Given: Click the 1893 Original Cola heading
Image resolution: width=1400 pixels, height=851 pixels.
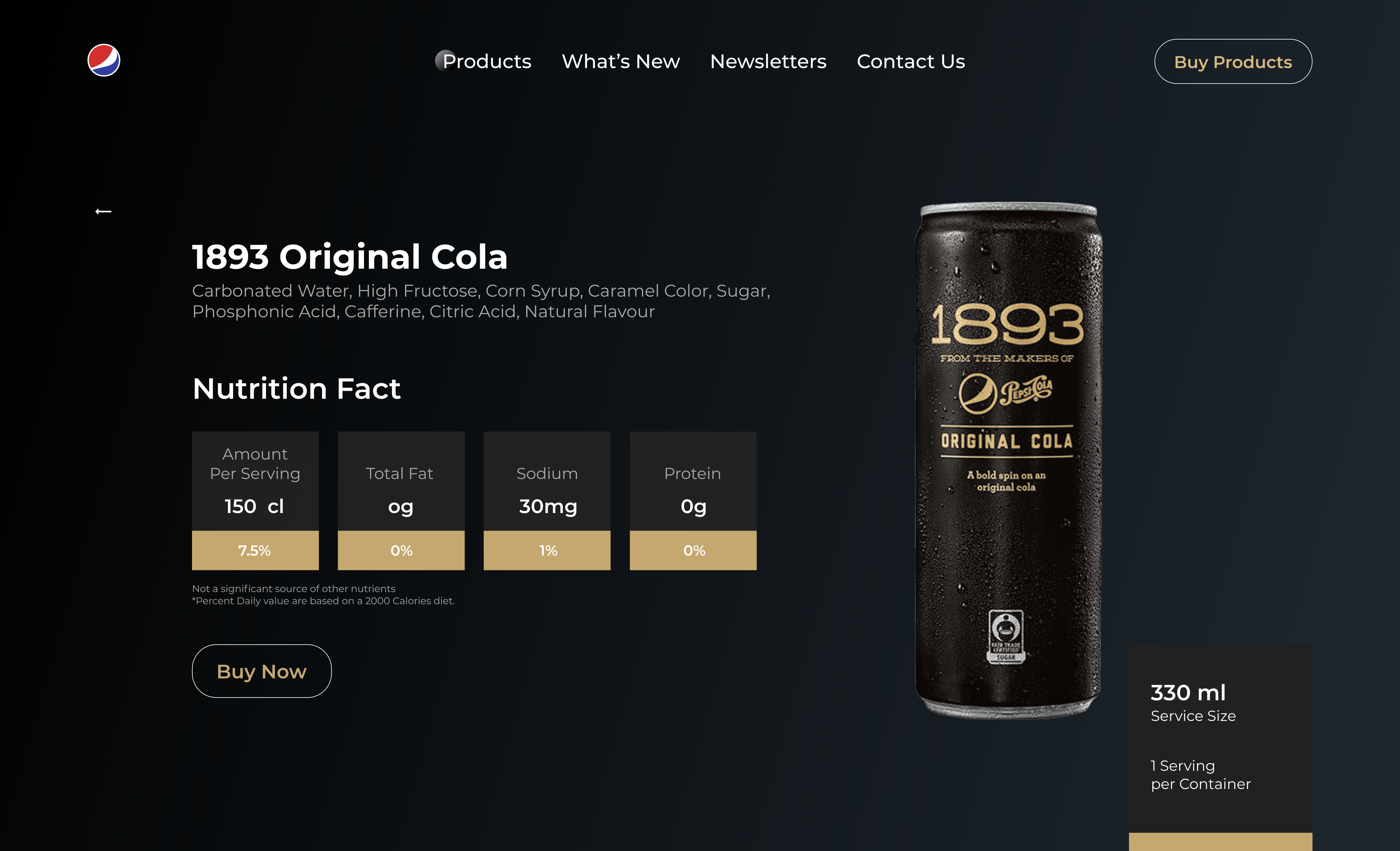Looking at the screenshot, I should tap(350, 257).
